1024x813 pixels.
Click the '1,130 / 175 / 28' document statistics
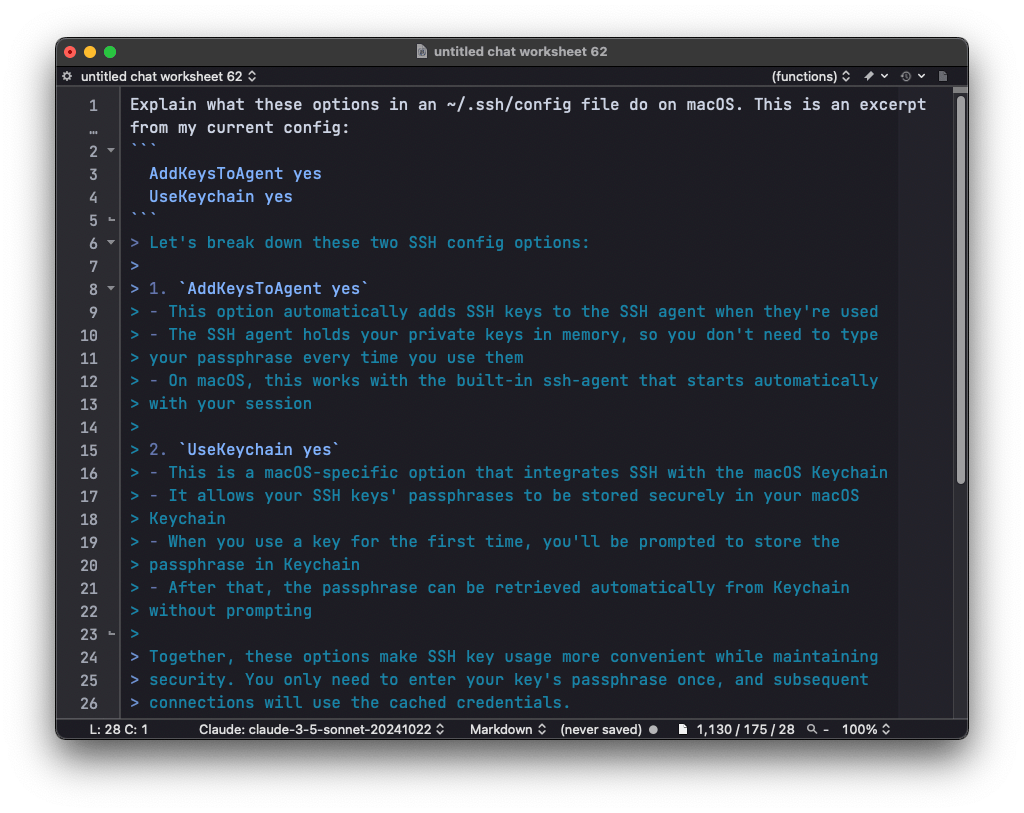coord(745,729)
